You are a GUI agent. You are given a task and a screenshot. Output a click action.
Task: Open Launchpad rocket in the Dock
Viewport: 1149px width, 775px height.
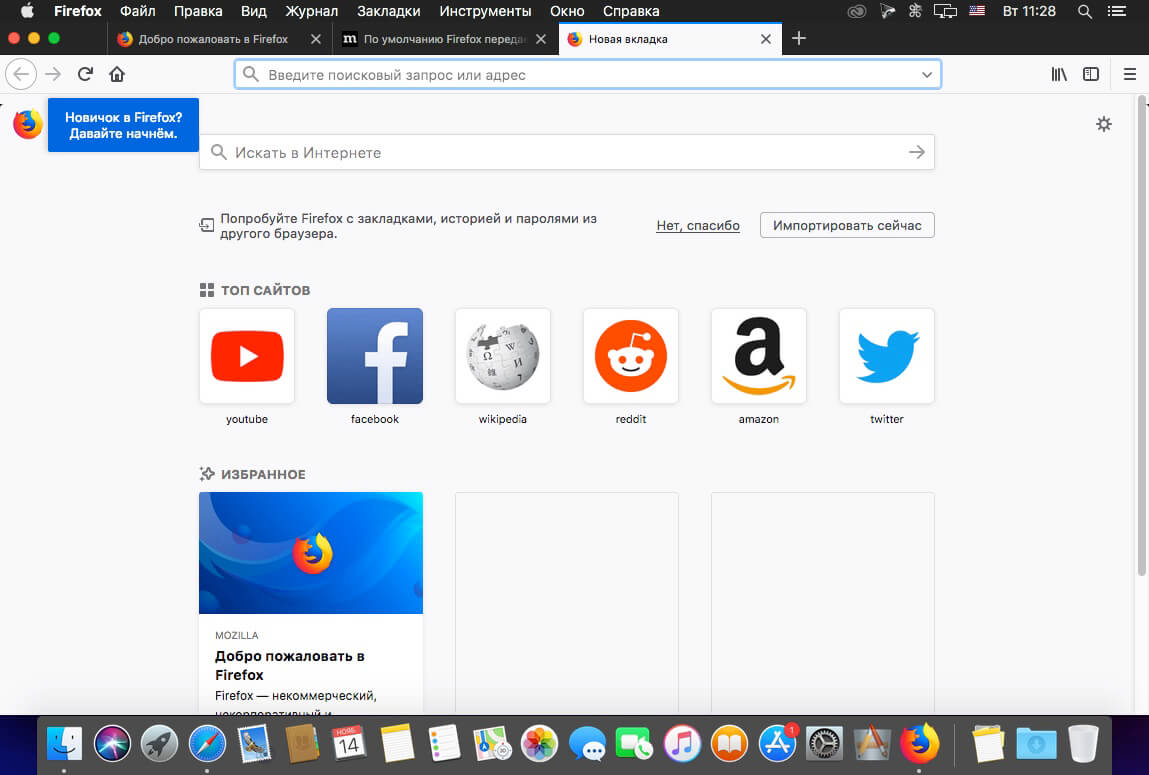coord(160,744)
